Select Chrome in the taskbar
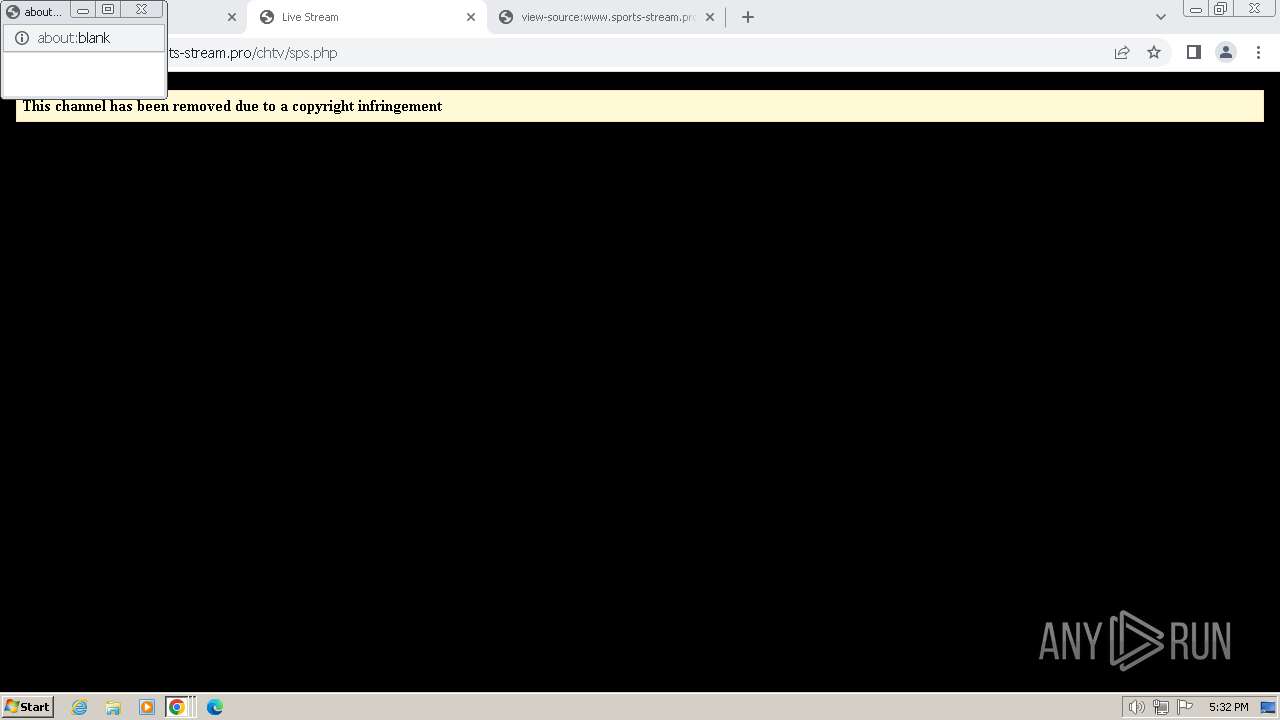 (178, 707)
